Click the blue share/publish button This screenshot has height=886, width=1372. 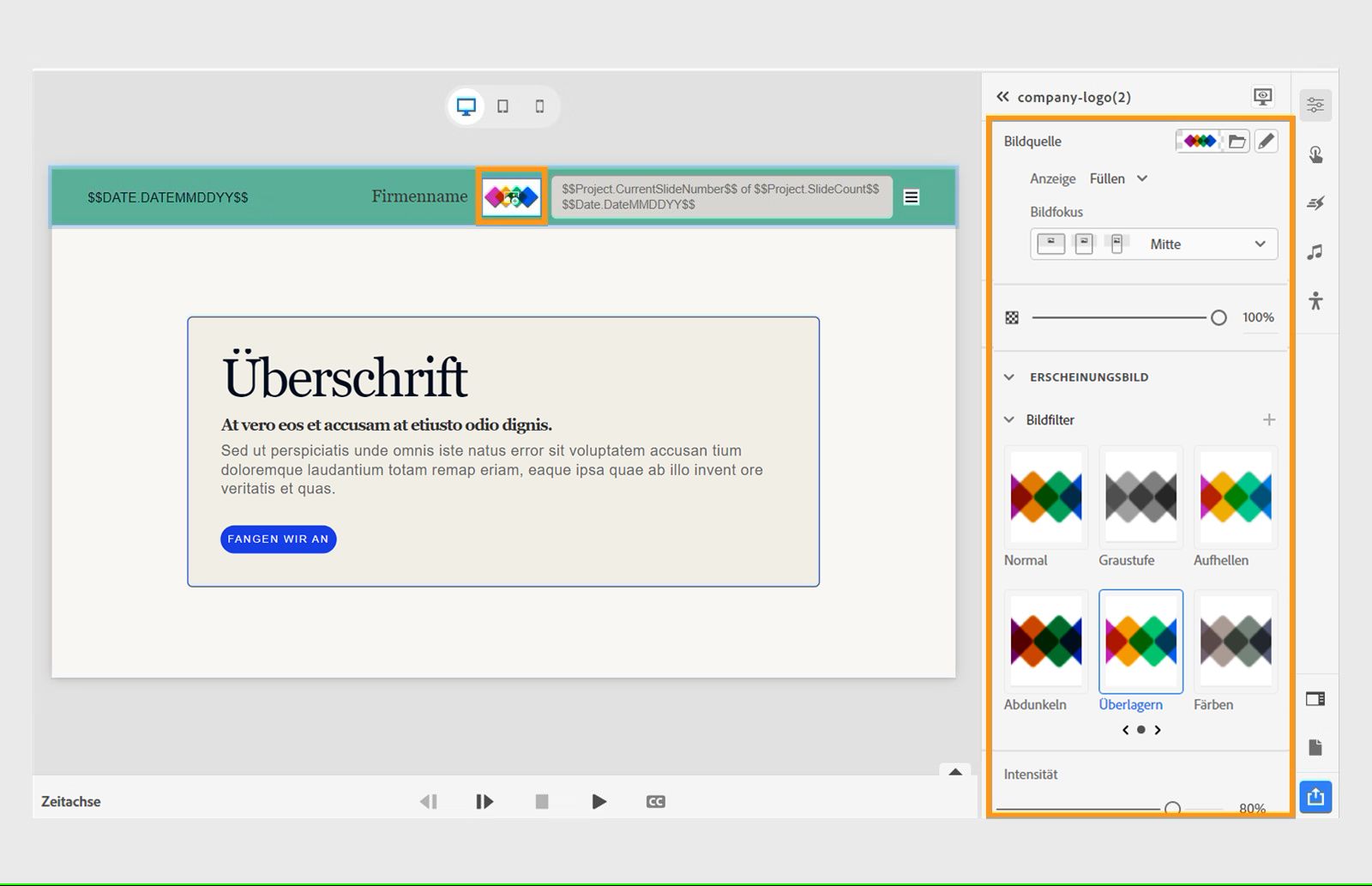click(1315, 798)
